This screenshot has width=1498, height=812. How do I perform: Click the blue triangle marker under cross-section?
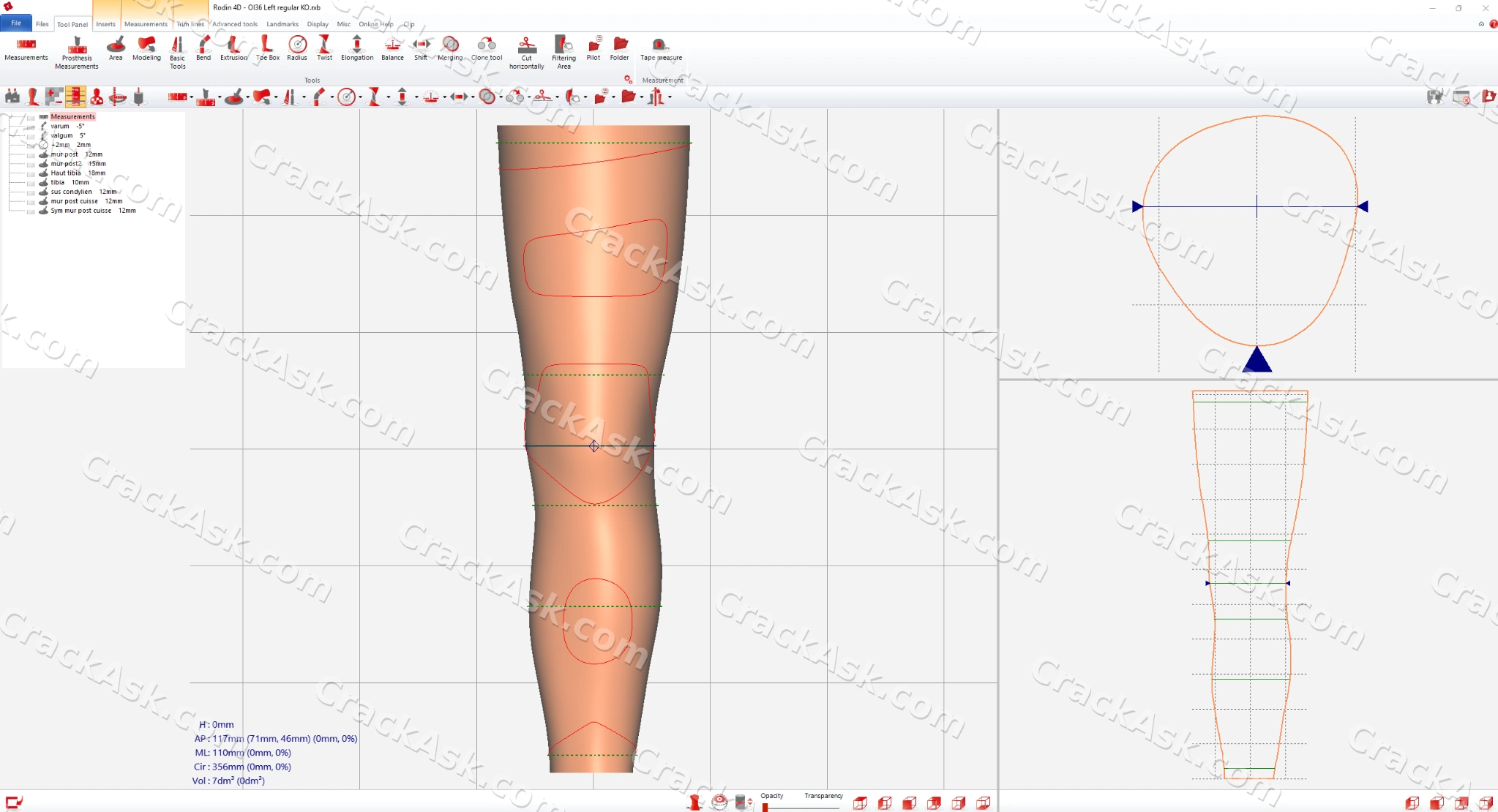coord(1257,359)
